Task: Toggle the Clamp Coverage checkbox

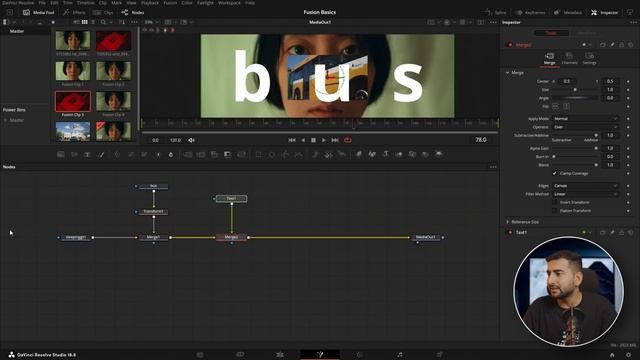Action: (x=554, y=173)
